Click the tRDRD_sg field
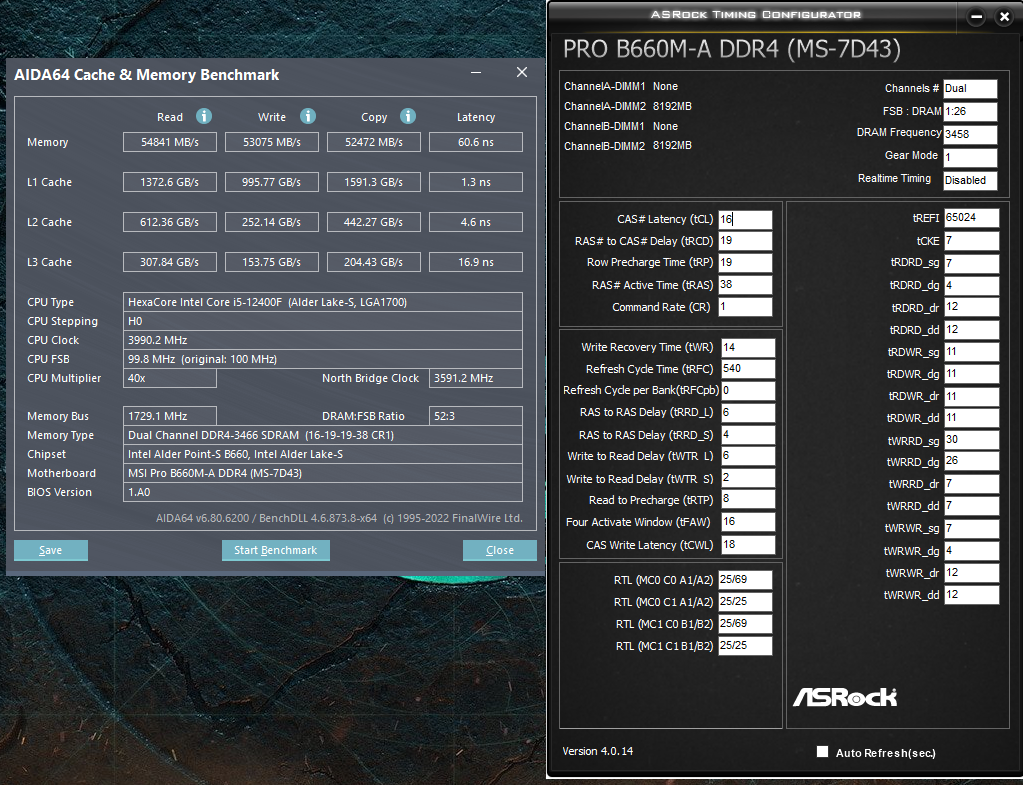The width and height of the screenshot is (1023, 785). pos(971,263)
